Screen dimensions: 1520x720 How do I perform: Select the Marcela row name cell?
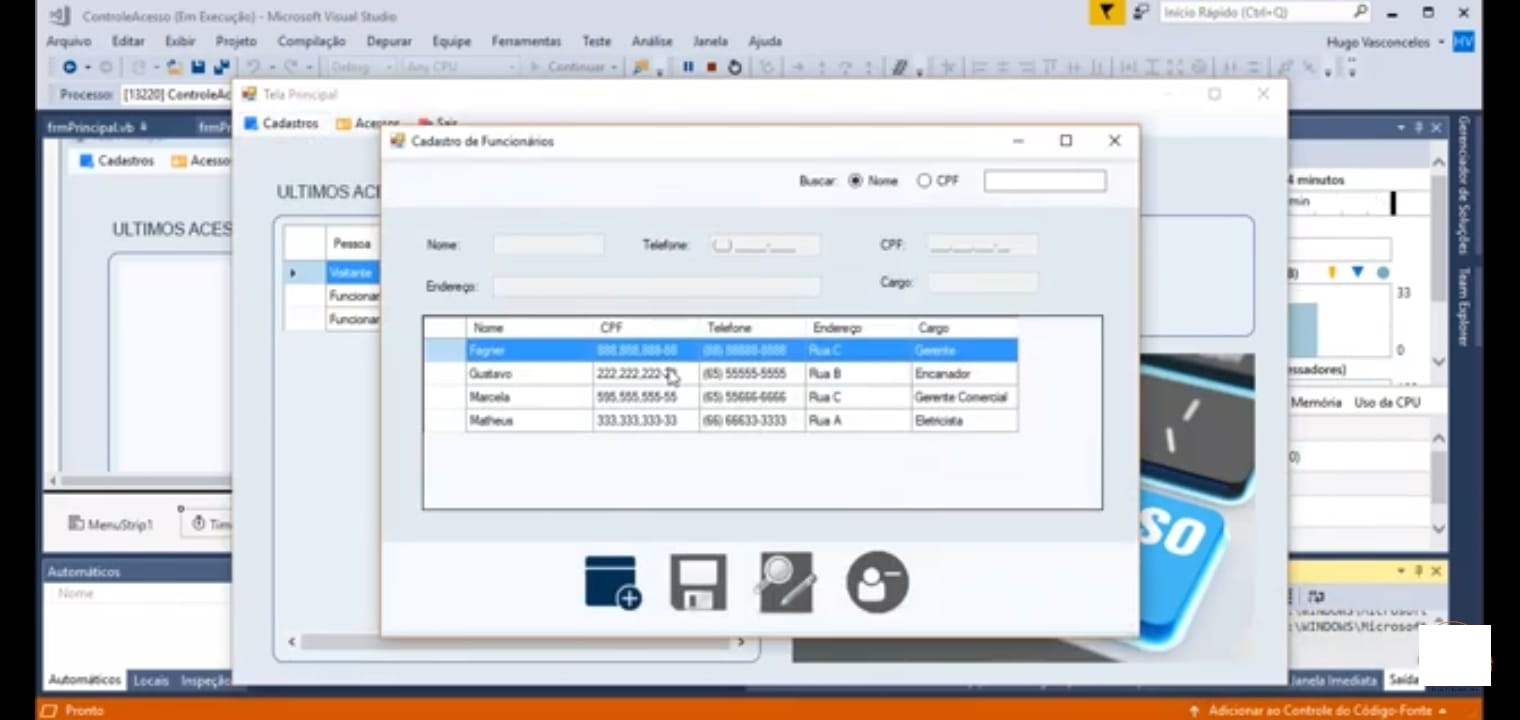[529, 397]
